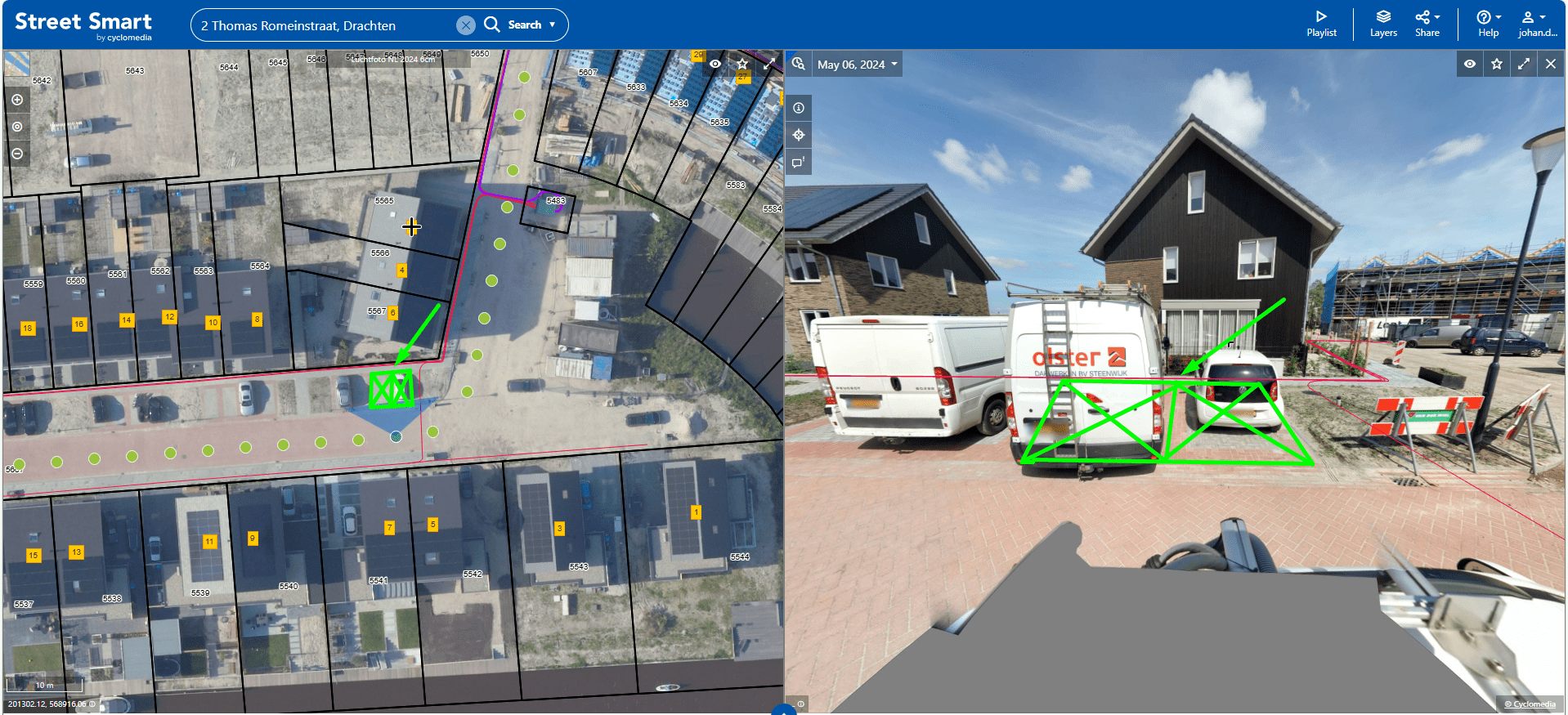1568x715 pixels.
Task: Expand the panorama viewer to fullscreen
Action: click(x=1524, y=64)
